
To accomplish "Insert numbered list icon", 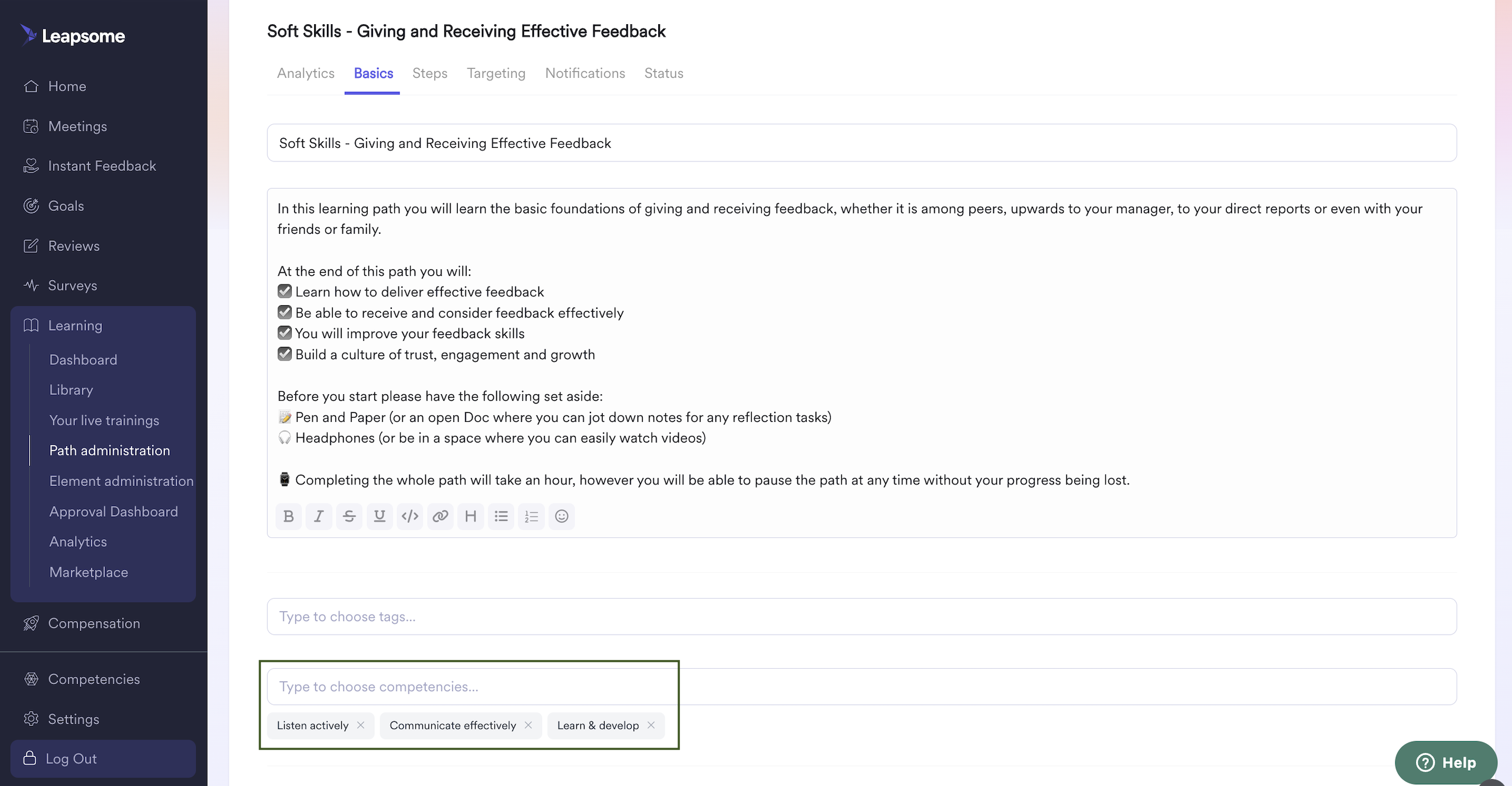I will click(x=531, y=516).
